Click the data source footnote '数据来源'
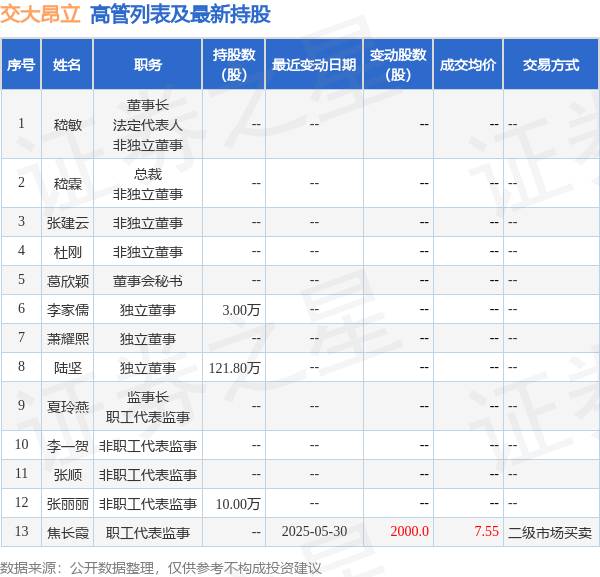Image resolution: width=600 pixels, height=577 pixels. coord(28,568)
